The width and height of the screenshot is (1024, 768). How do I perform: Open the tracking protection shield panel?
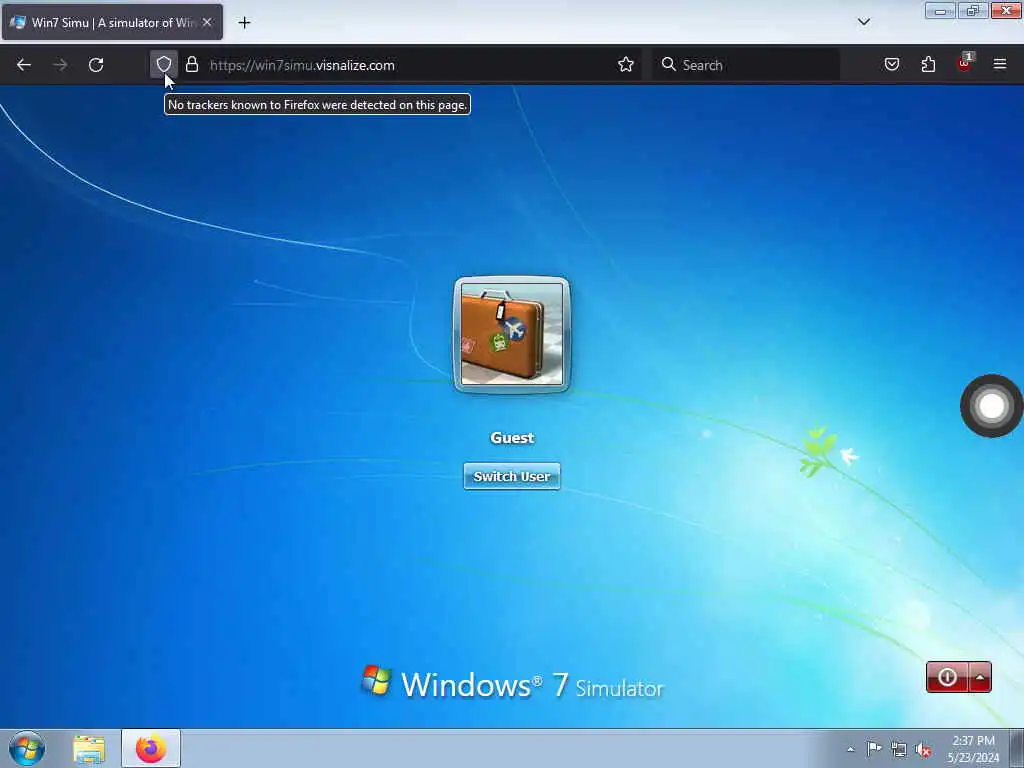pyautogui.click(x=163, y=65)
